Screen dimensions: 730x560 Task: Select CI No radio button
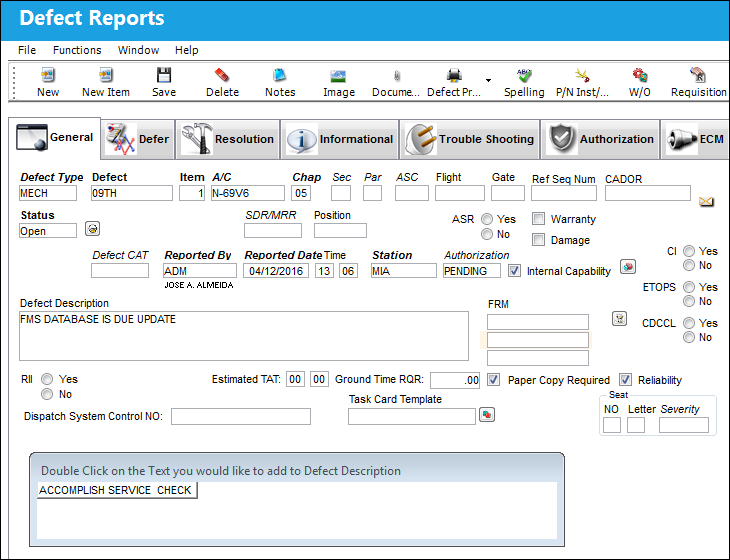[x=689, y=265]
